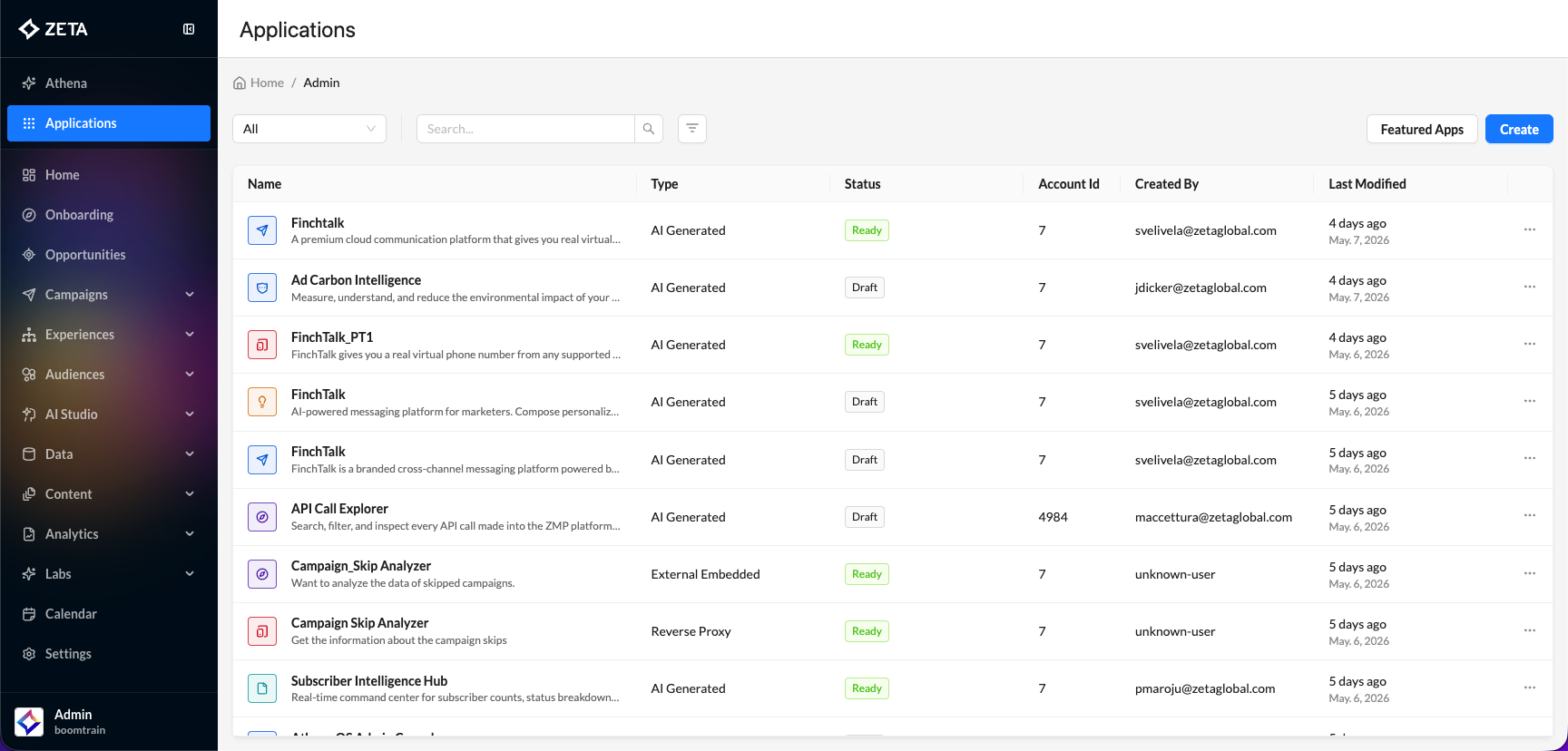This screenshot has width=1568, height=751.
Task: Expand the Audiences menu chevron
Action: click(190, 375)
